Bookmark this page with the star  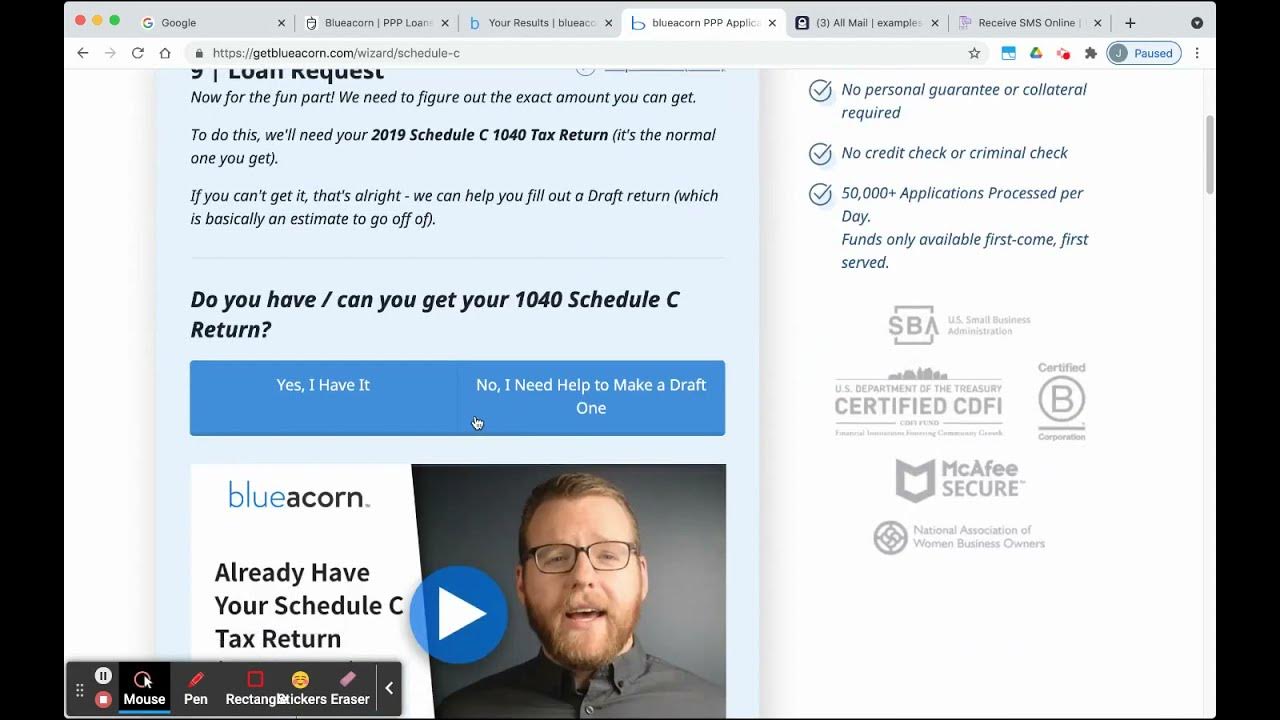(x=974, y=53)
